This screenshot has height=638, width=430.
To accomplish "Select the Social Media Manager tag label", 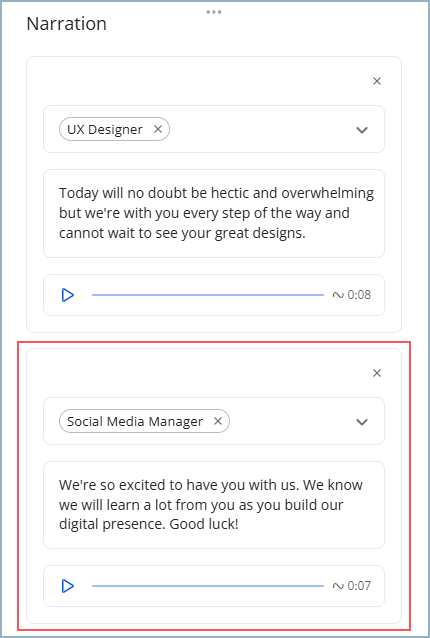I will [x=135, y=422].
